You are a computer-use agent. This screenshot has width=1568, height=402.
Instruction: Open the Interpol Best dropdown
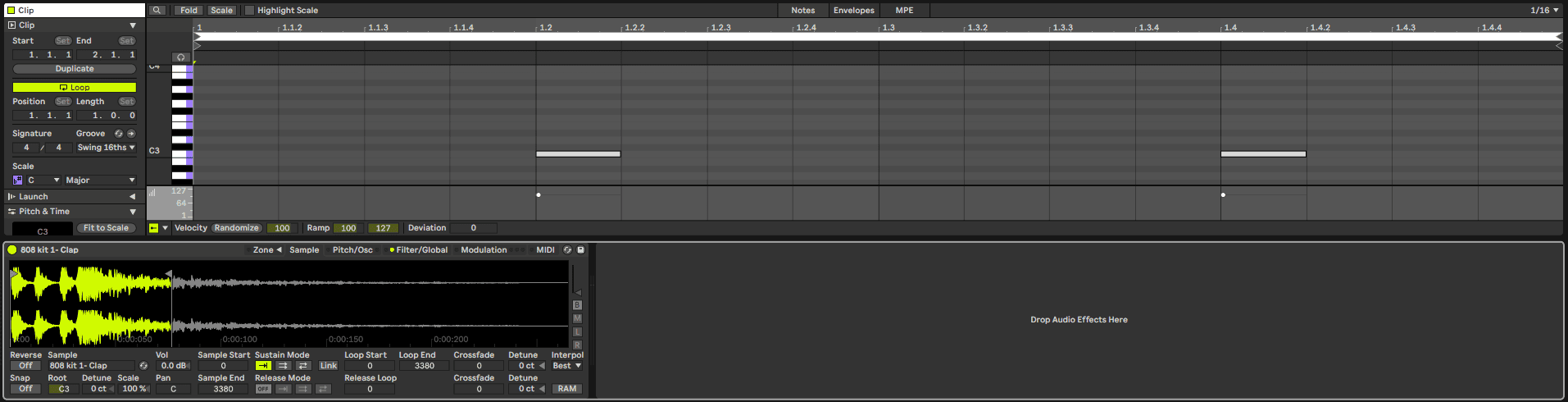click(x=566, y=366)
